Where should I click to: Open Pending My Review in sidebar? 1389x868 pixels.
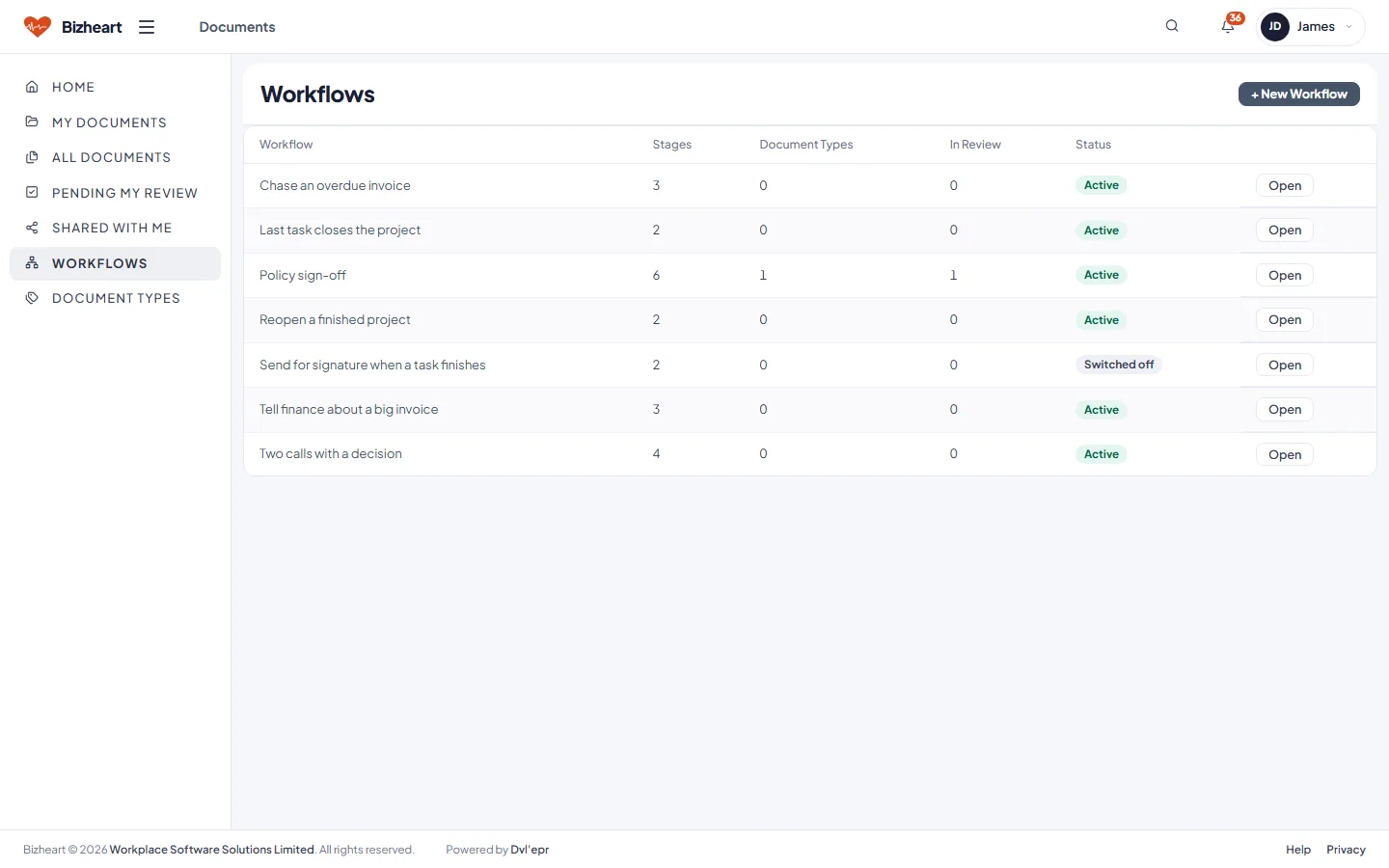pyautogui.click(x=115, y=193)
